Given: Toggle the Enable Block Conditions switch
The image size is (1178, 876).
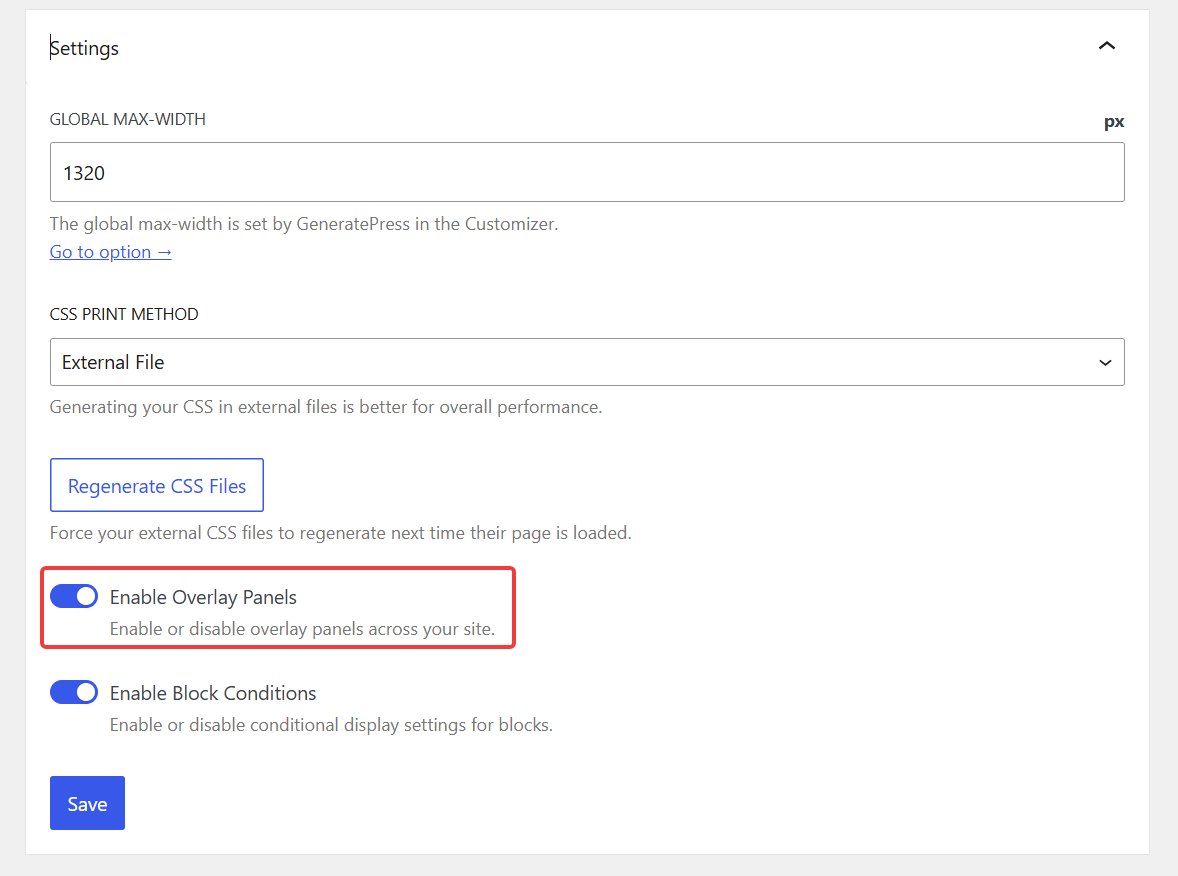Looking at the screenshot, I should [x=74, y=692].
